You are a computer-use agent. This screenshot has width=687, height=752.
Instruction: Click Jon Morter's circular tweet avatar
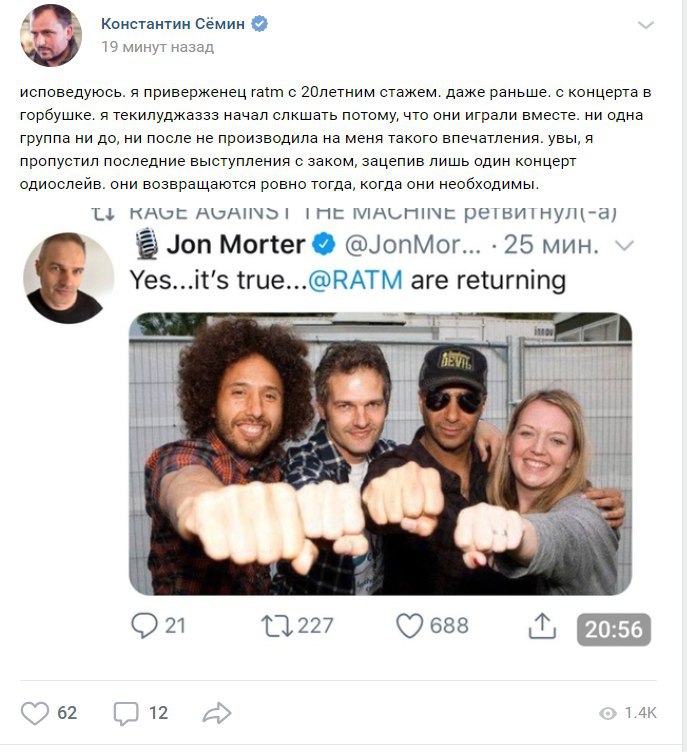pyautogui.click(x=69, y=278)
